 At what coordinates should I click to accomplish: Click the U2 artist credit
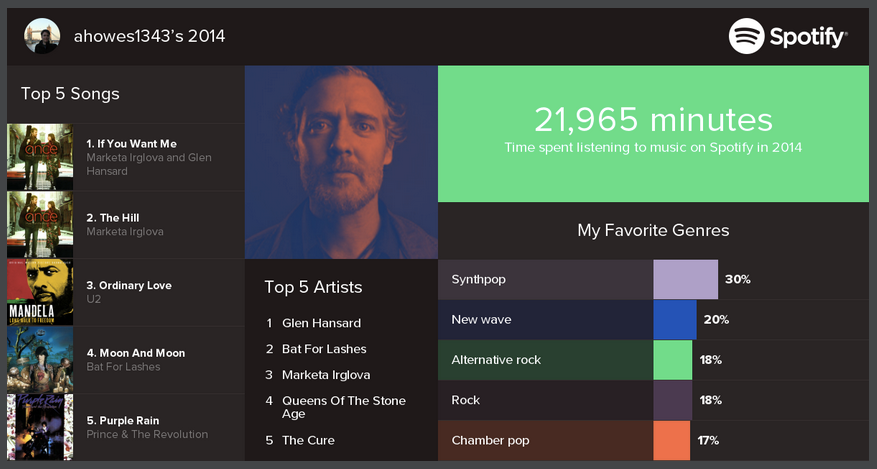point(93,299)
